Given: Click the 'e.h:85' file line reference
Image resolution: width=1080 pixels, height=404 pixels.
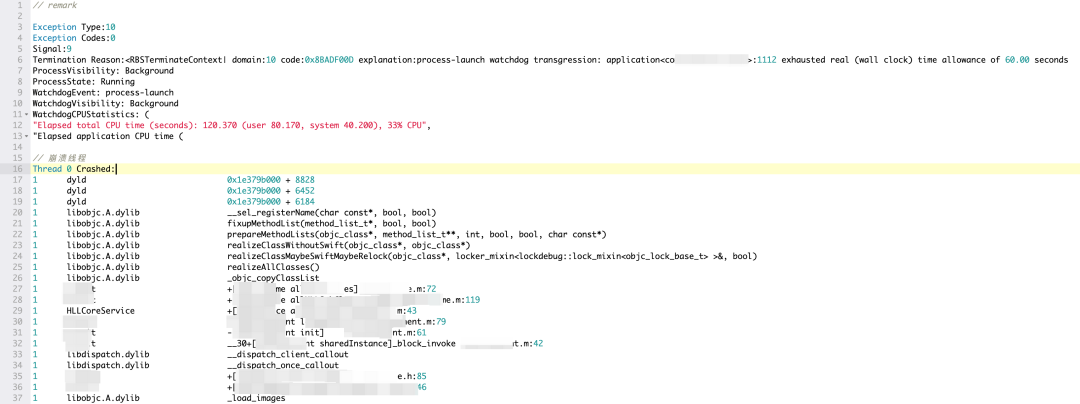Looking at the screenshot, I should point(411,378).
